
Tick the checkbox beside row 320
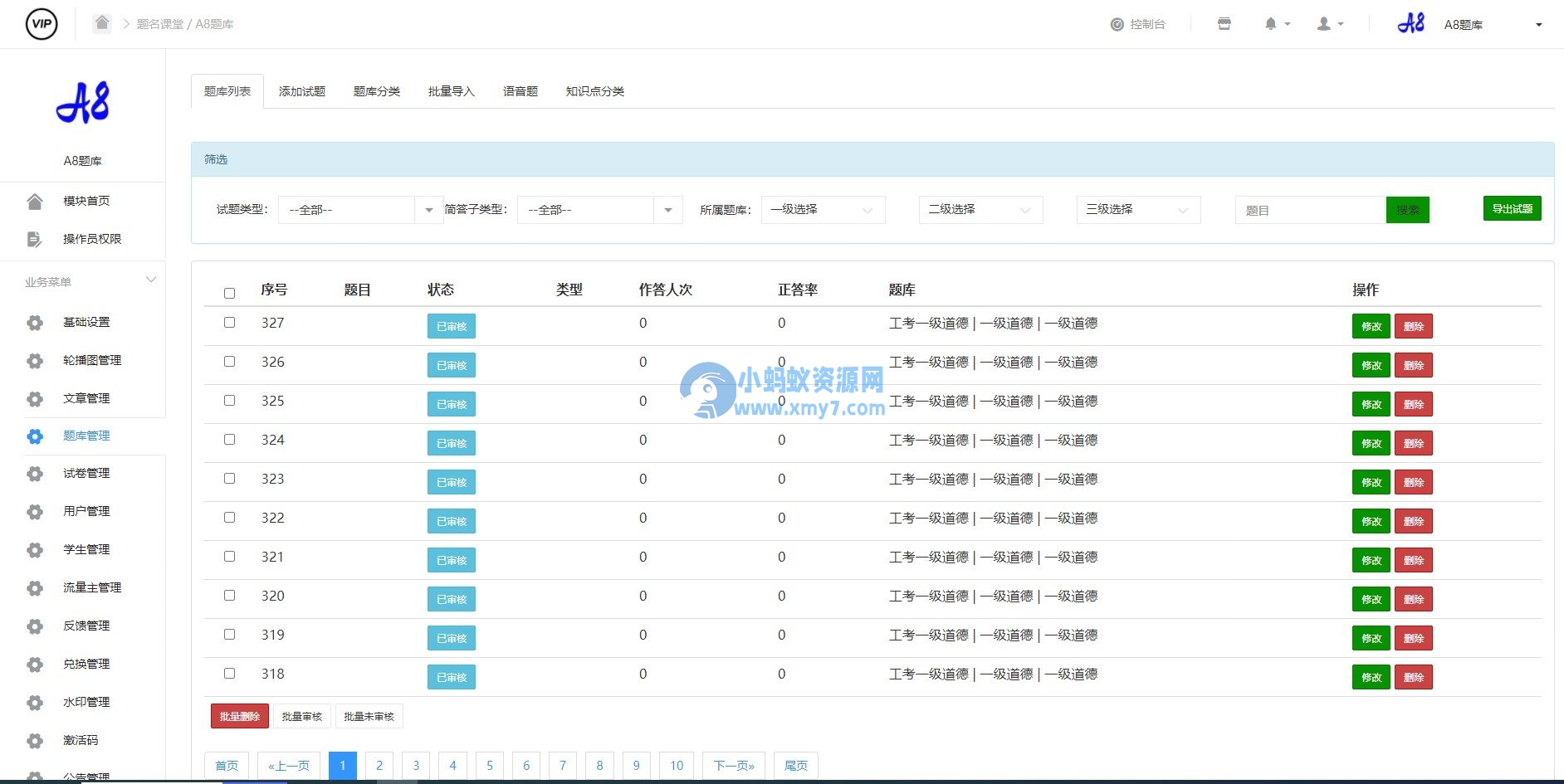(229, 595)
